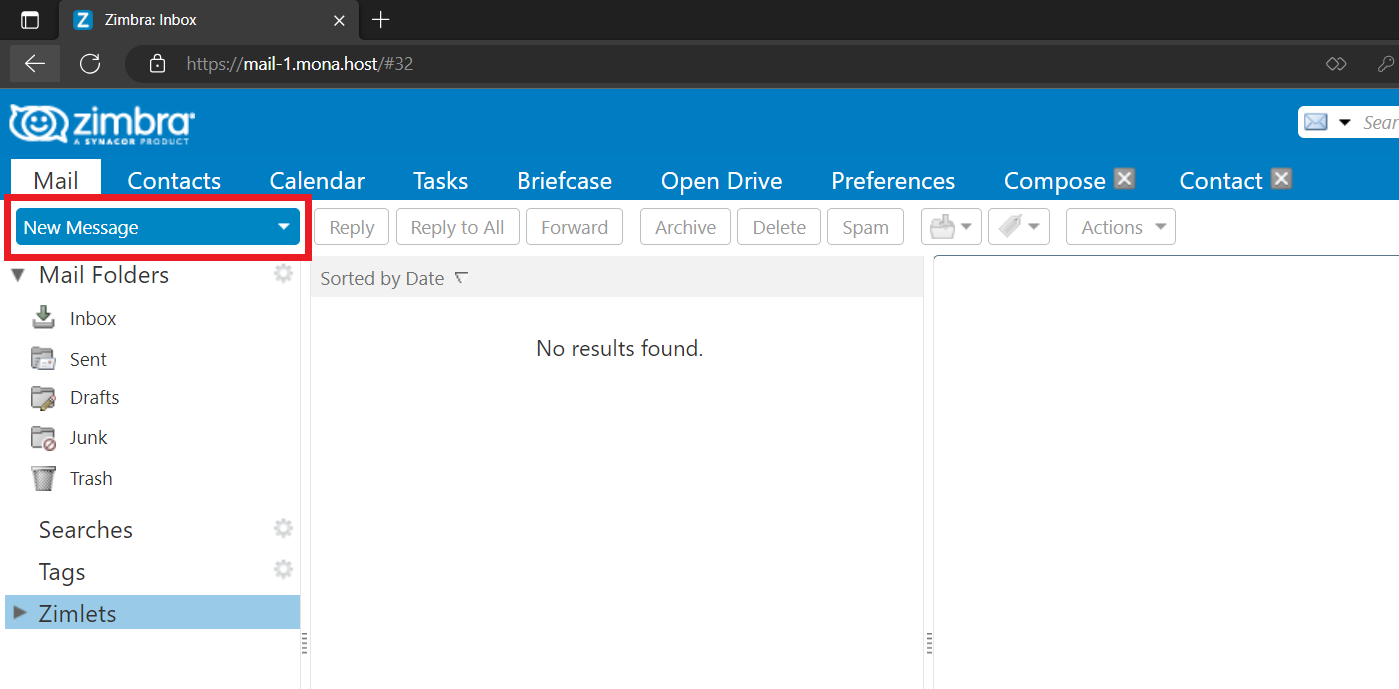
Task: Switch to the Contacts tab
Action: tap(174, 181)
